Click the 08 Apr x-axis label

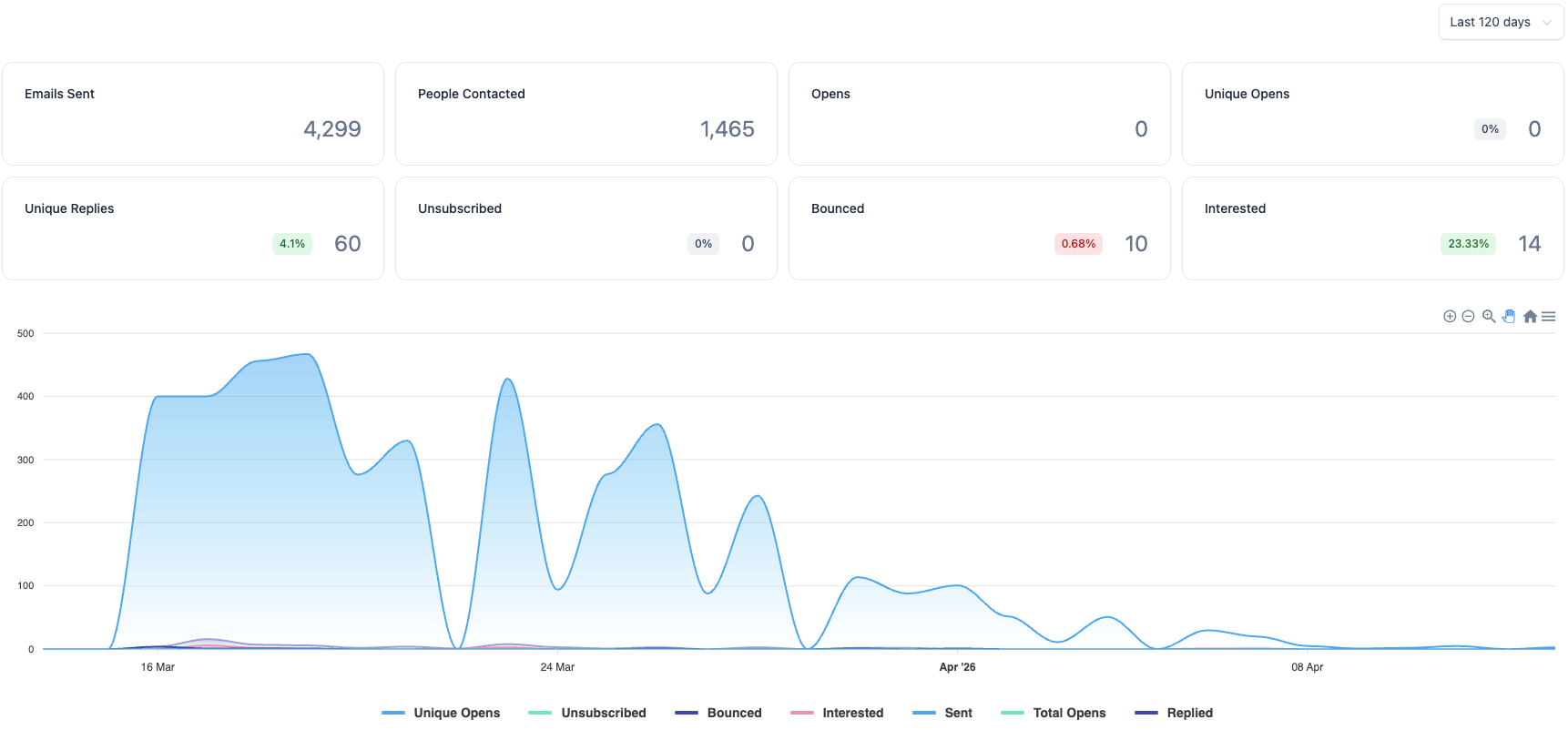click(x=1308, y=667)
